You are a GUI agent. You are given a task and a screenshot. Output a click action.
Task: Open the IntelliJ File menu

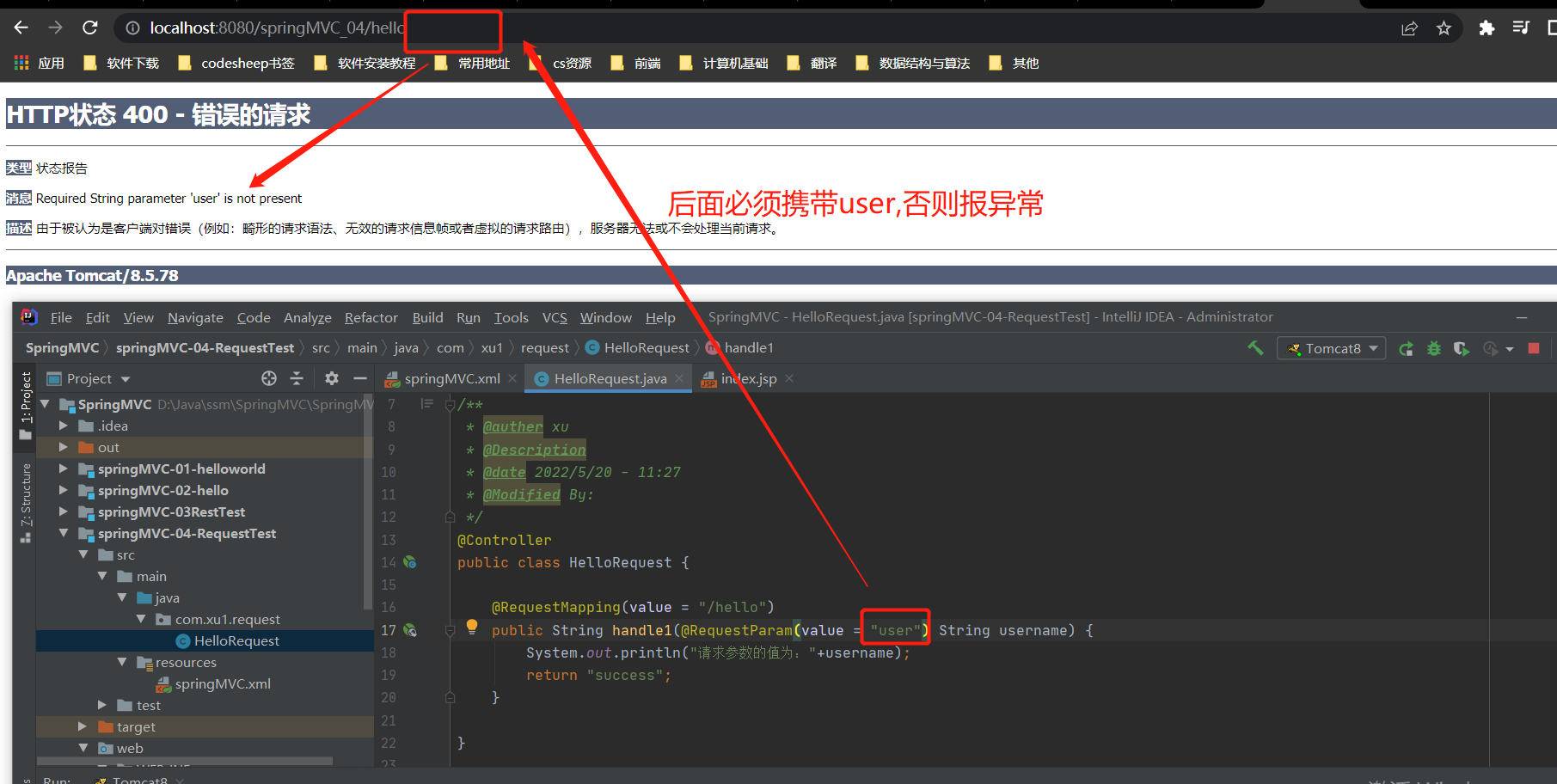click(x=61, y=317)
